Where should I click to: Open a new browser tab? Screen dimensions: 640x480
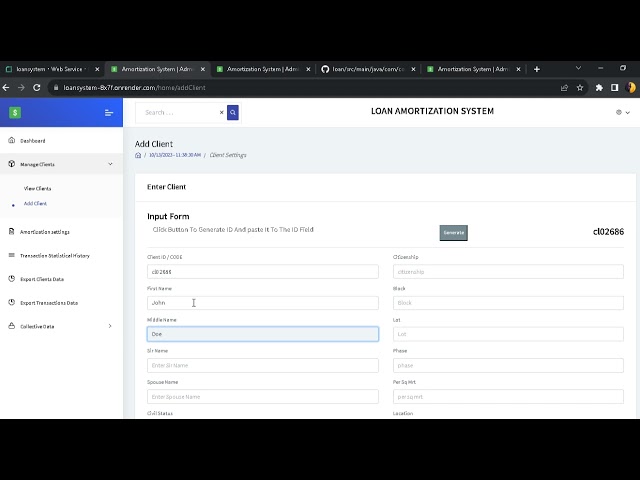(x=537, y=69)
